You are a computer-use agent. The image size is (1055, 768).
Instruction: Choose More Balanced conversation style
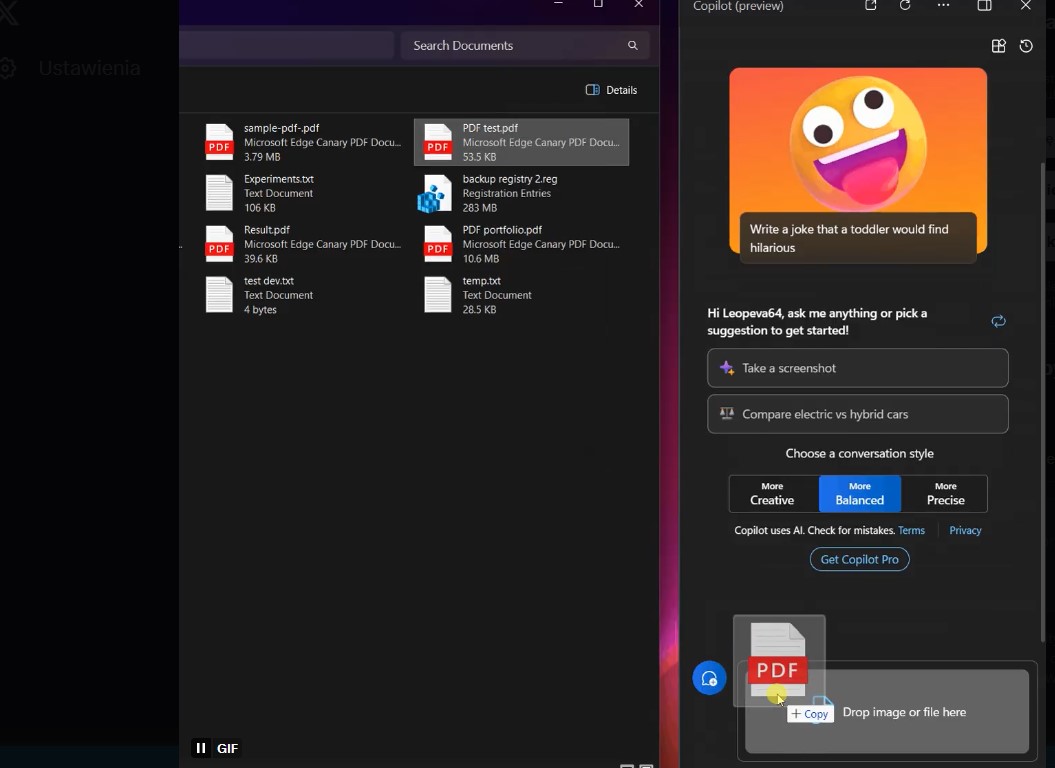859,494
